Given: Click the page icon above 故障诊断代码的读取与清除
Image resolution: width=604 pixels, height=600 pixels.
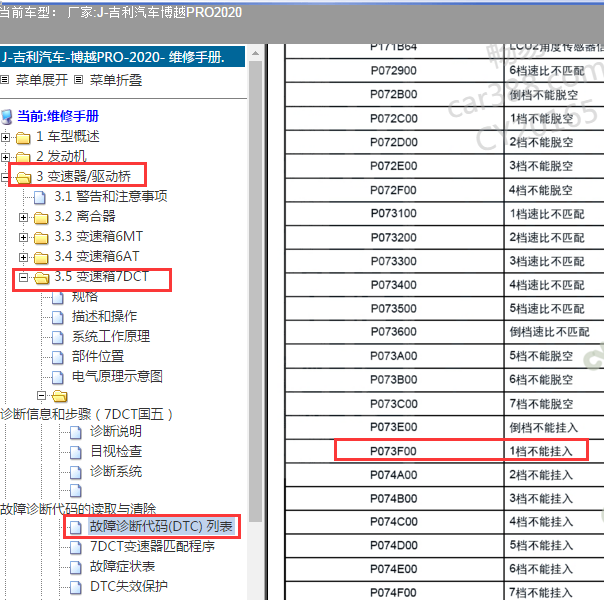Looking at the screenshot, I should pos(76,491).
